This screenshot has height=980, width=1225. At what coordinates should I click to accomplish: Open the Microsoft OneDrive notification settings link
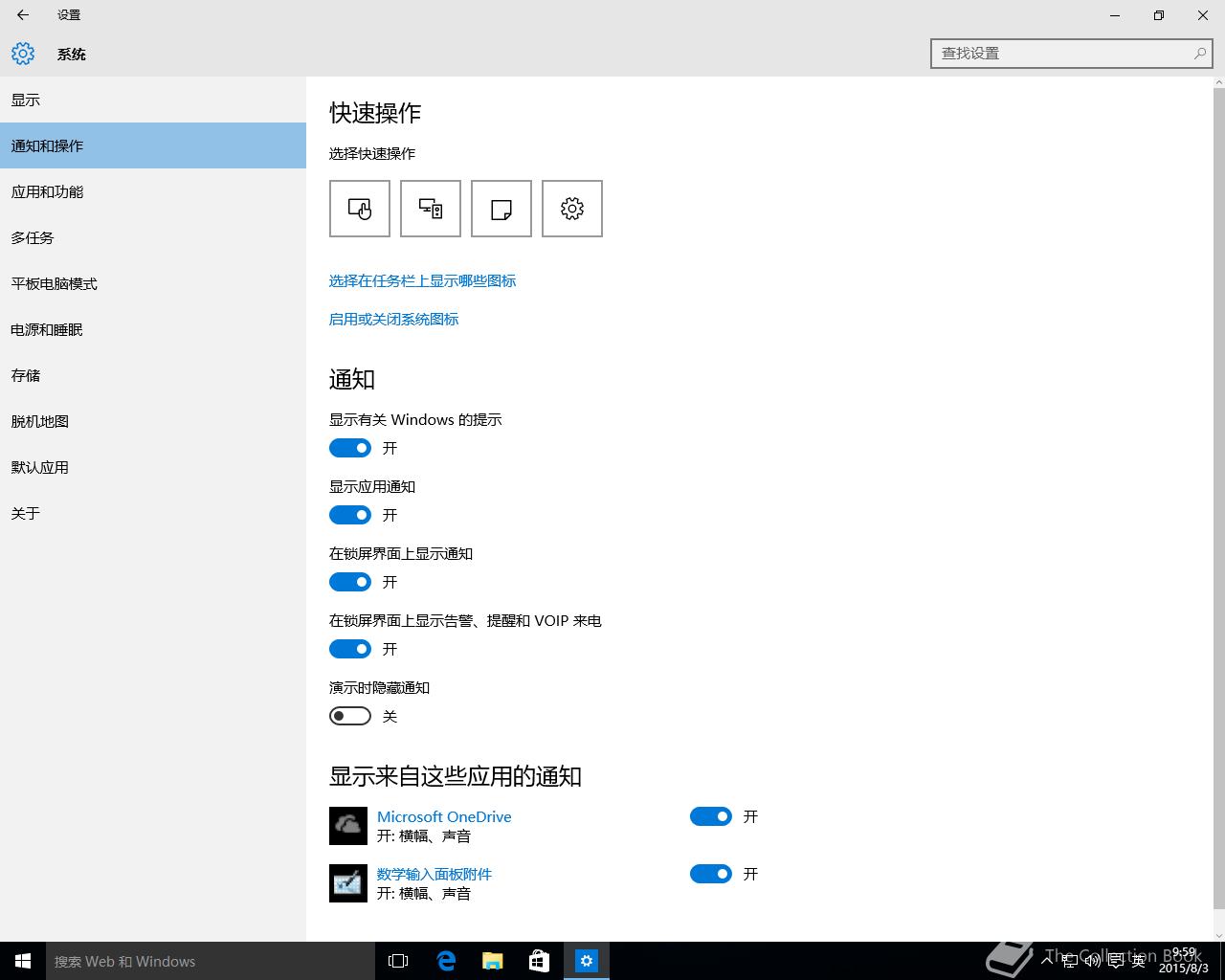(x=444, y=816)
